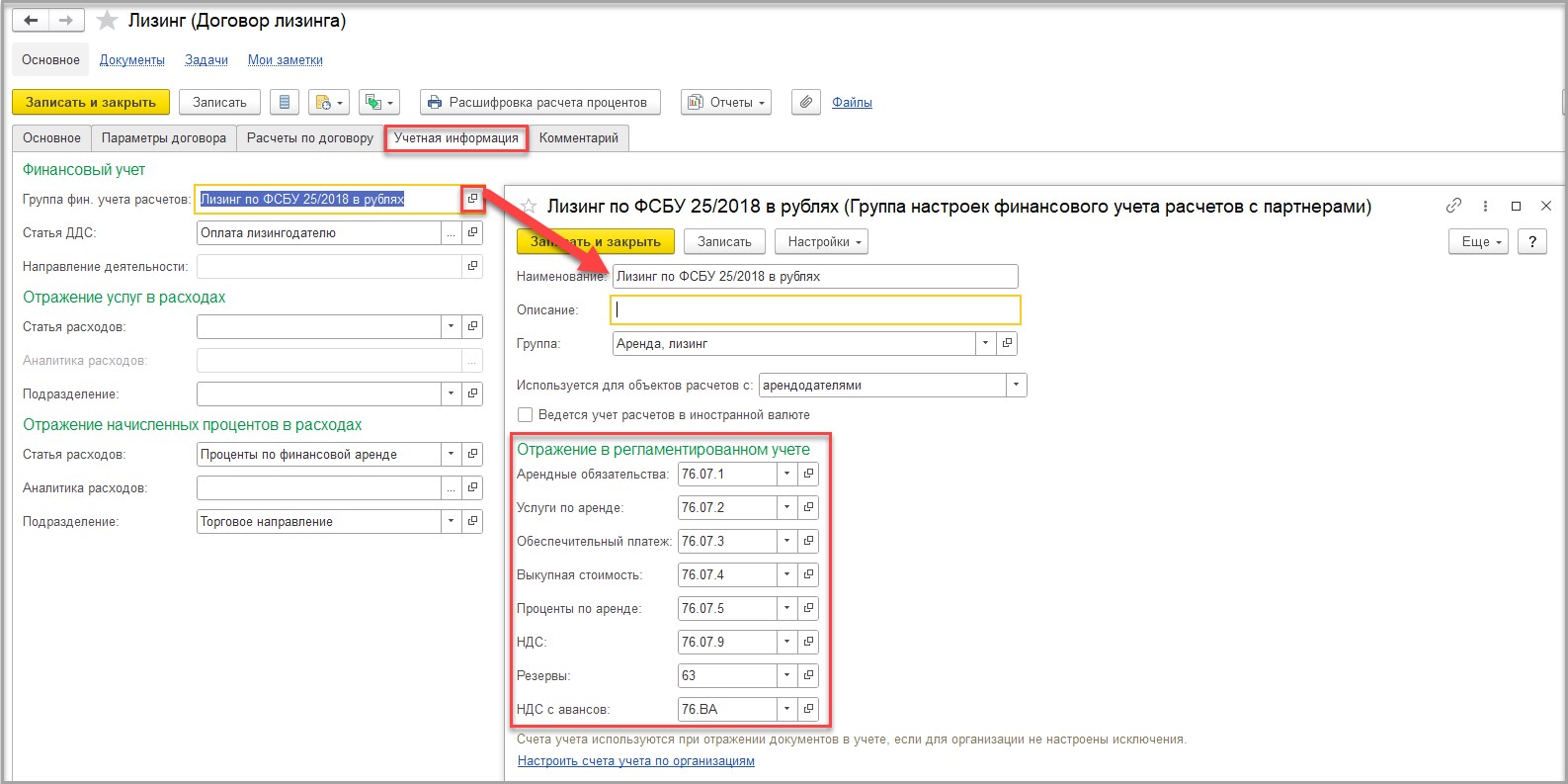Open the account form icon for 76.07.3
The image size is (1568, 784).
coord(808,541)
